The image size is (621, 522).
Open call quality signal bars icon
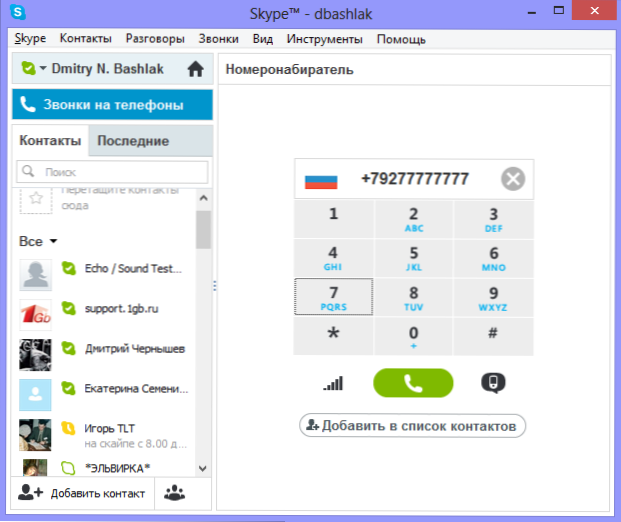[333, 383]
